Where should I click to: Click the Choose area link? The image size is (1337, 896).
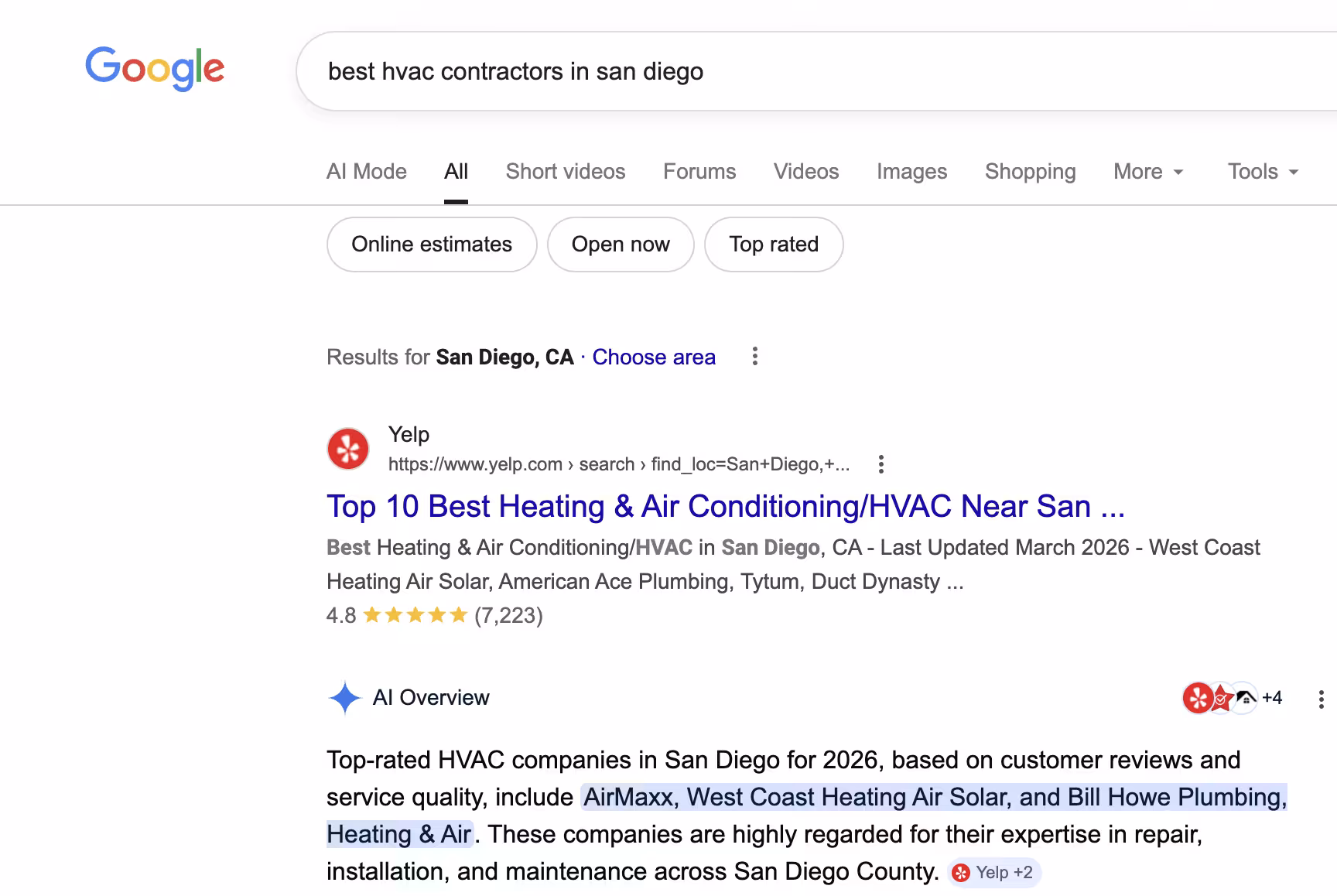654,357
